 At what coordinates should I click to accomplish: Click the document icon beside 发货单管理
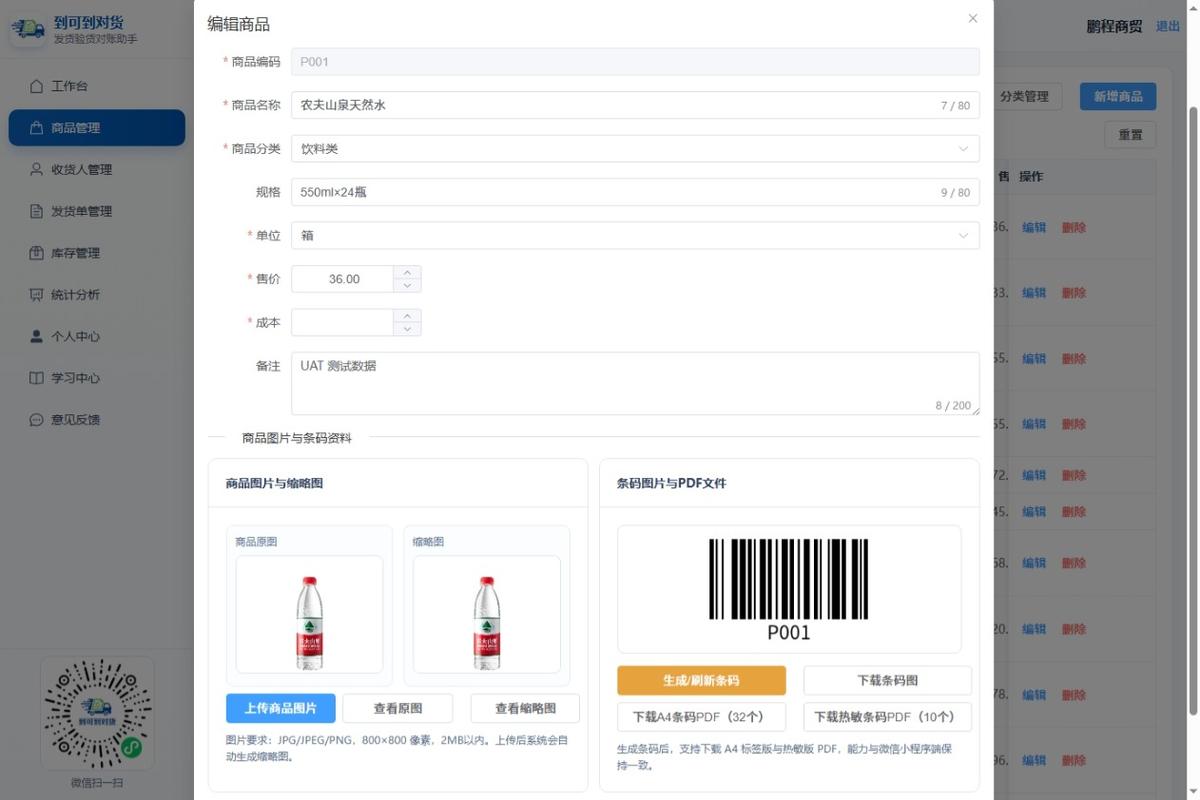37,212
